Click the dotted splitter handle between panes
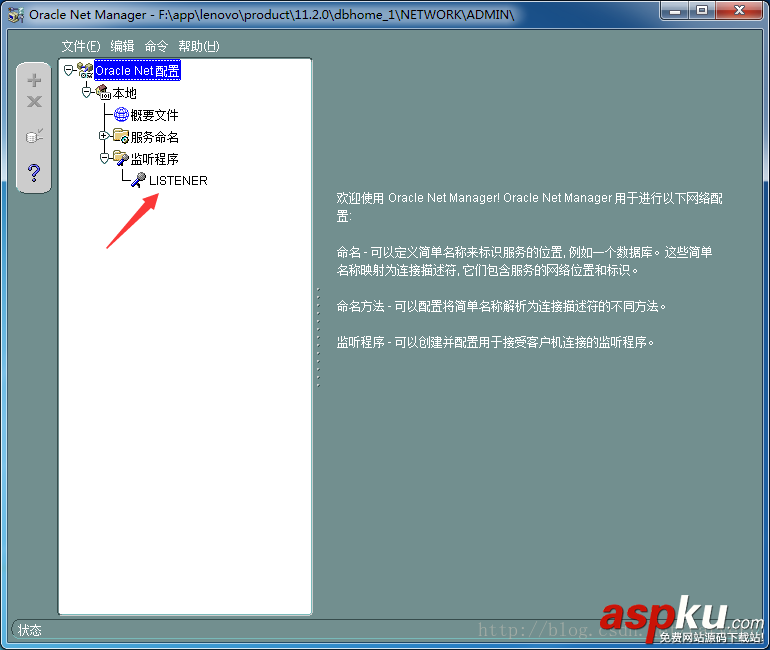The width and height of the screenshot is (770, 650). coord(318,337)
